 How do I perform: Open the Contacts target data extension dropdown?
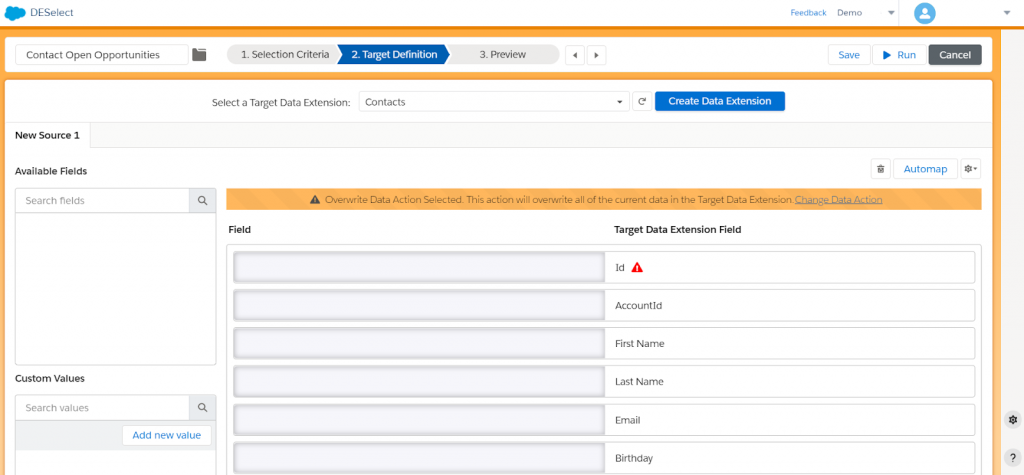coord(494,102)
